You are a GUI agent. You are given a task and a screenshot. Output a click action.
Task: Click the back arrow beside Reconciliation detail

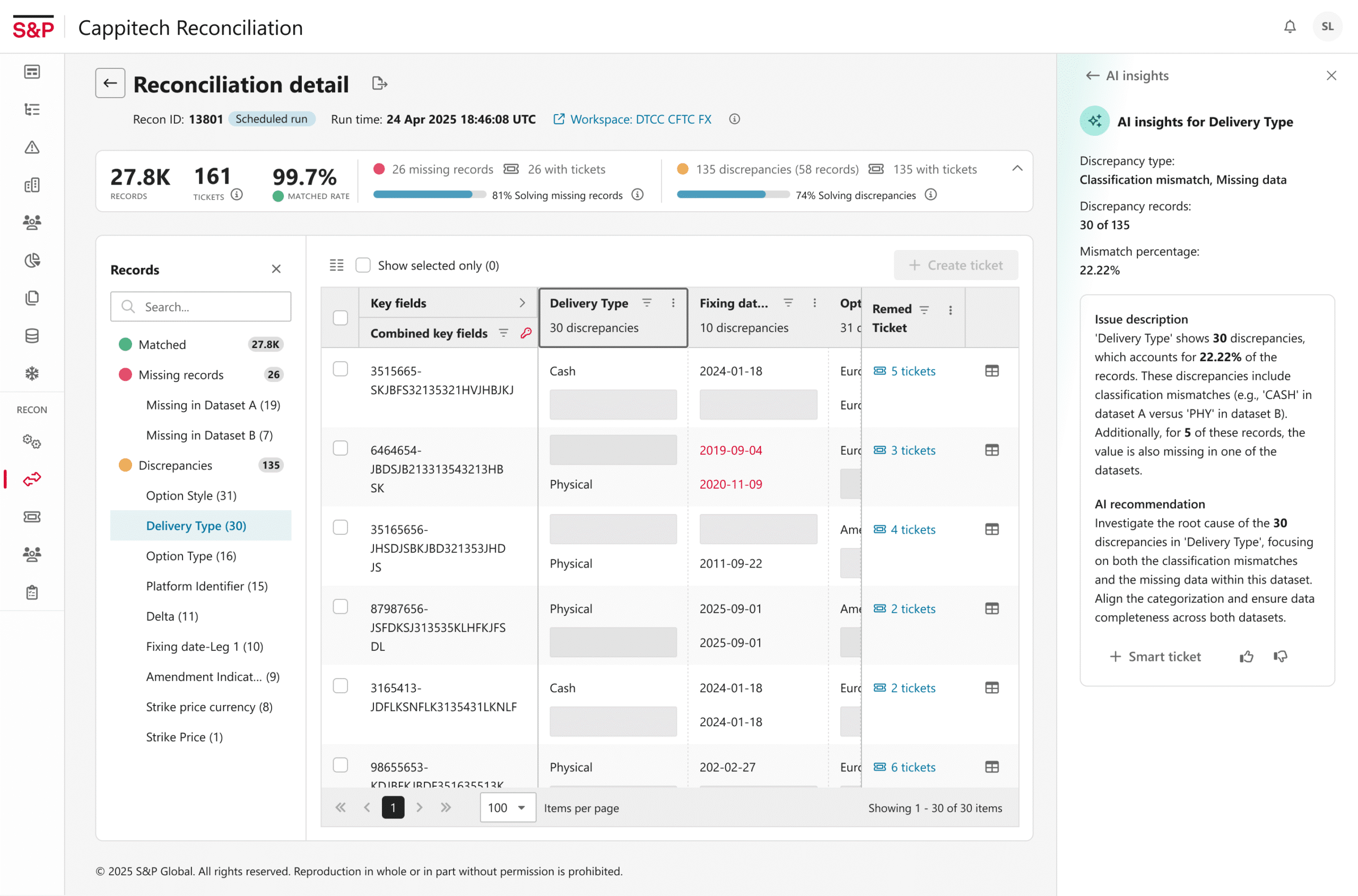coord(110,83)
